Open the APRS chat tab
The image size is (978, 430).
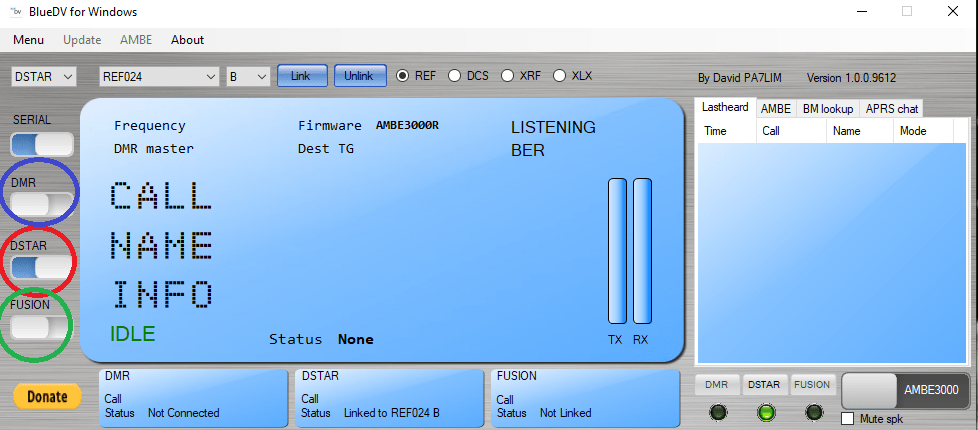892,108
